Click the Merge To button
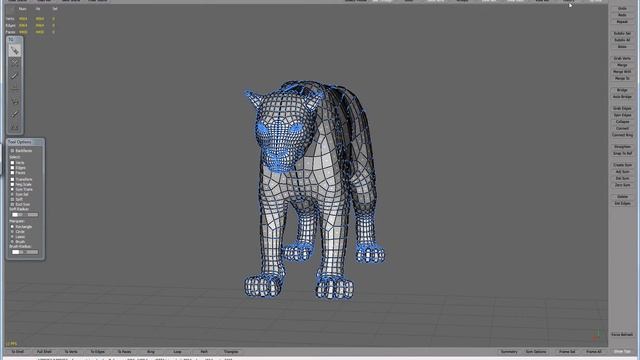640x360 pixels. (x=622, y=78)
